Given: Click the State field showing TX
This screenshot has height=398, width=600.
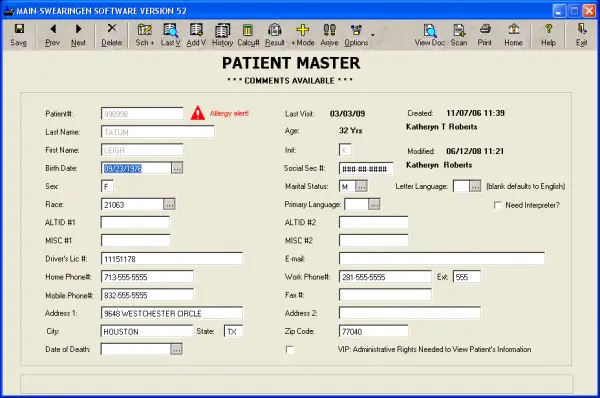Looking at the screenshot, I should coord(233,331).
